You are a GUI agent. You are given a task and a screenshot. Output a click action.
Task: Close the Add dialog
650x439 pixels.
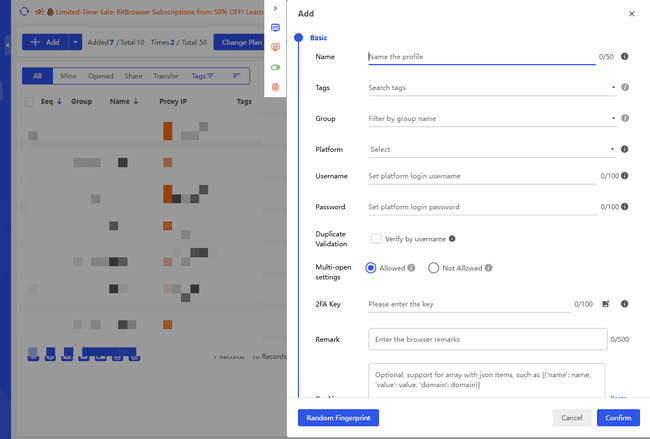(631, 14)
